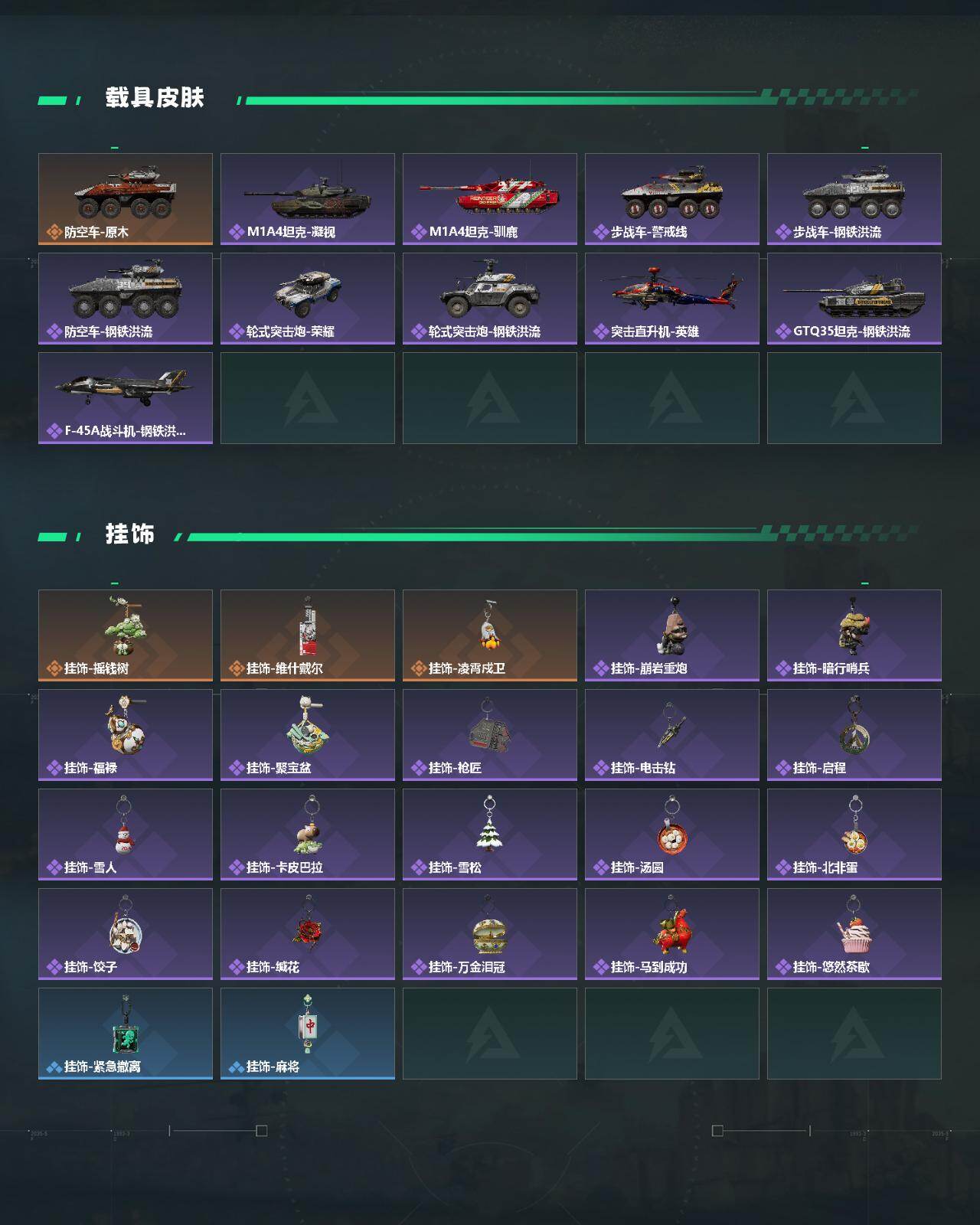980x1225 pixels.
Task: Click the 挂饰-汤圆 bowl charm
Action: pos(672,835)
